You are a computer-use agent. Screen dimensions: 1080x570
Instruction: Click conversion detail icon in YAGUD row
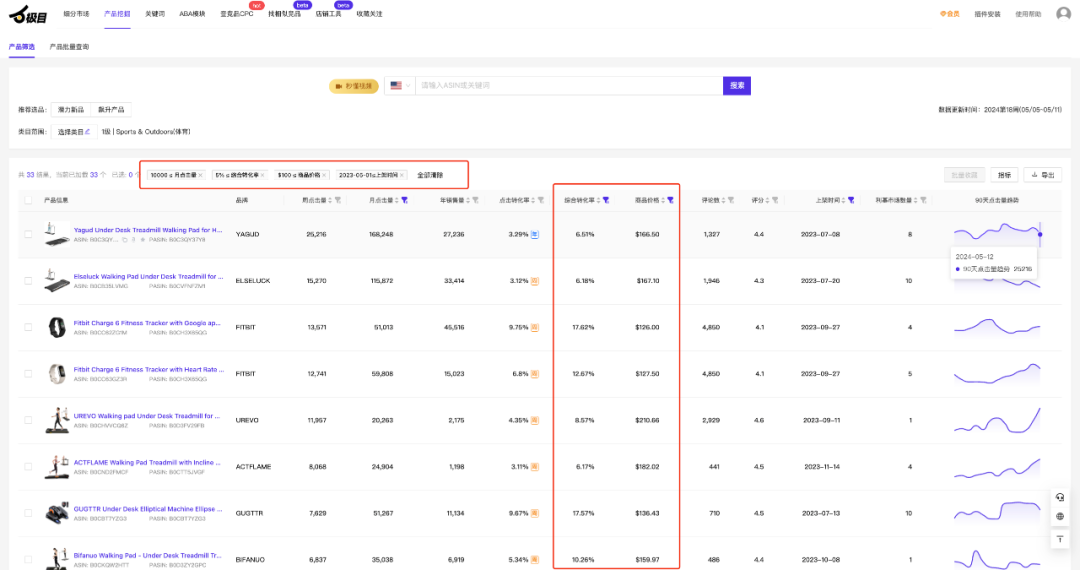pyautogui.click(x=535, y=234)
